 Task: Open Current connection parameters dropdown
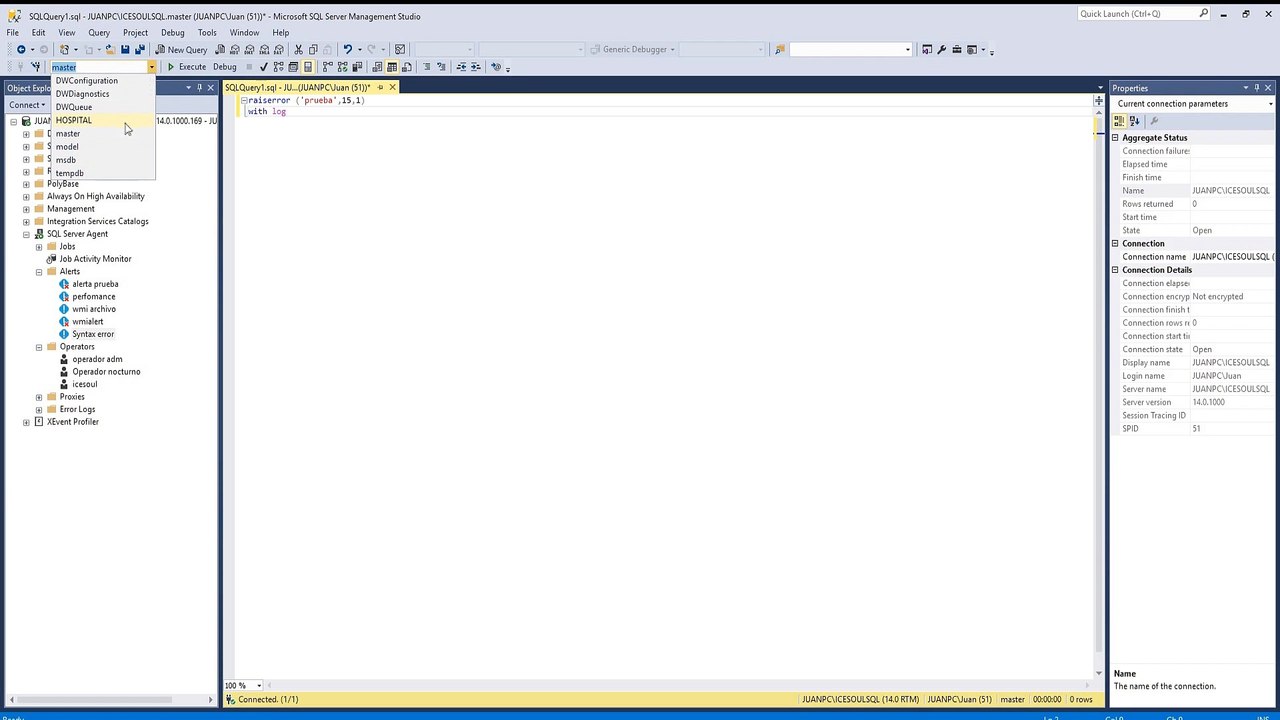tap(1270, 104)
